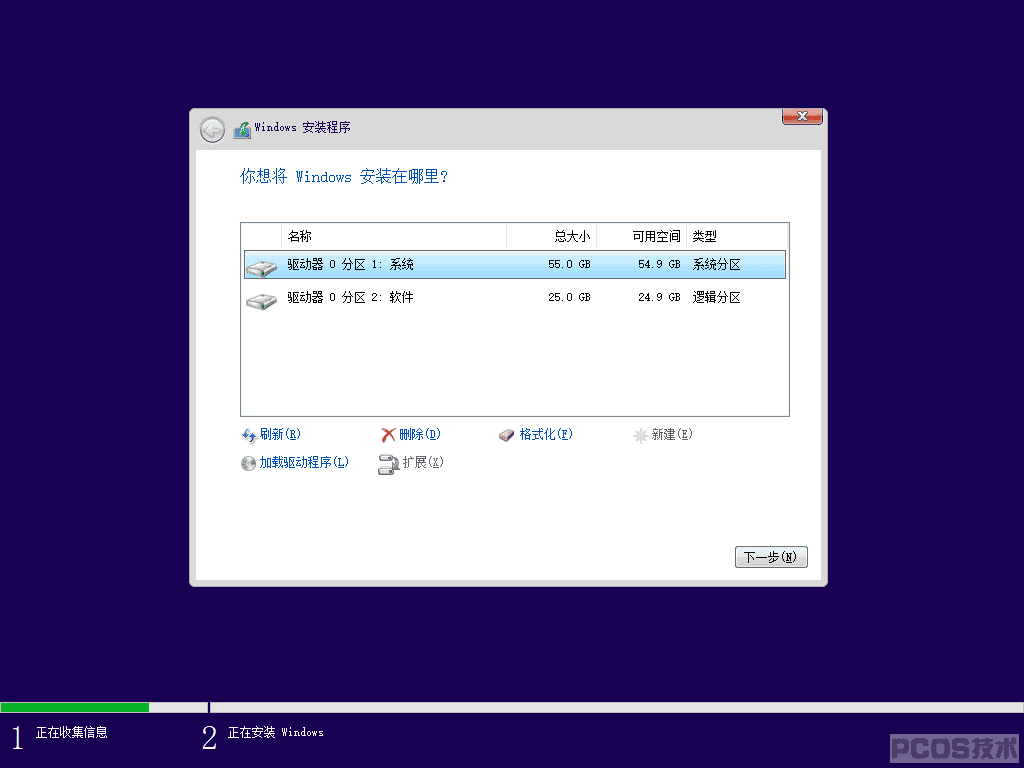The height and width of the screenshot is (768, 1024).
Task: Select 驱动器 0 分区 2: 软件 row
Action: coord(515,298)
